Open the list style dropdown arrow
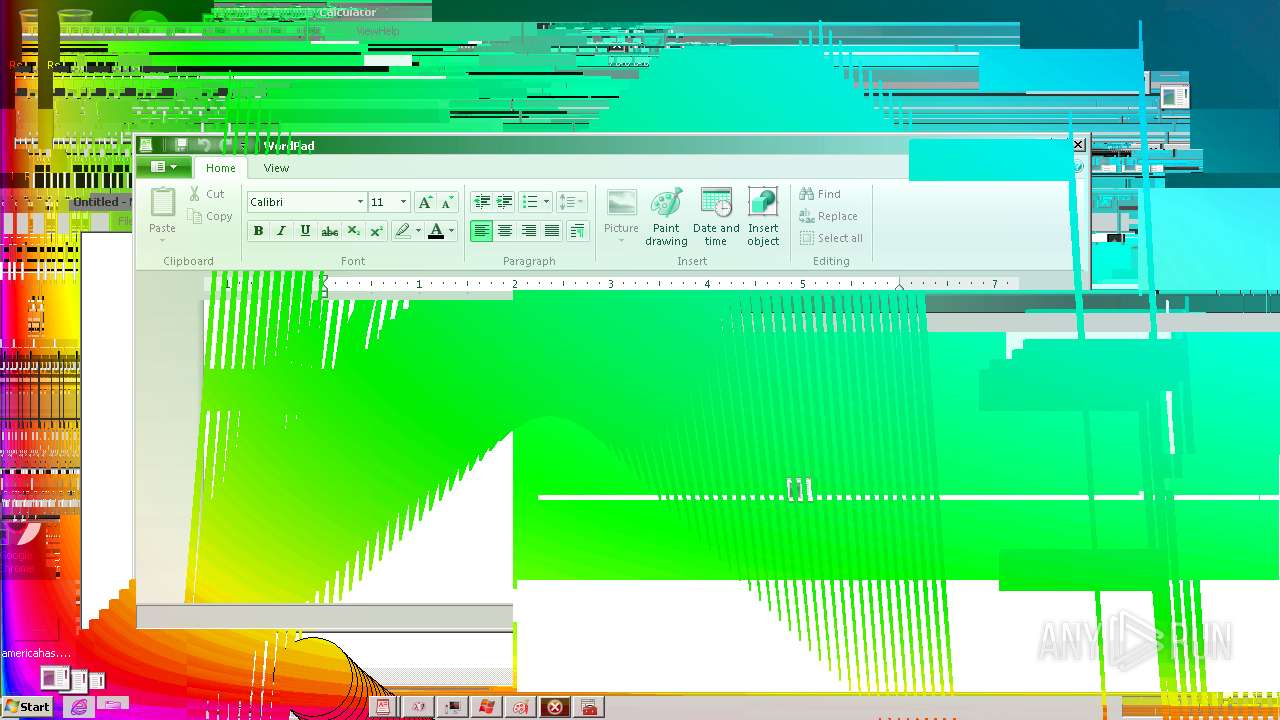 [x=546, y=202]
